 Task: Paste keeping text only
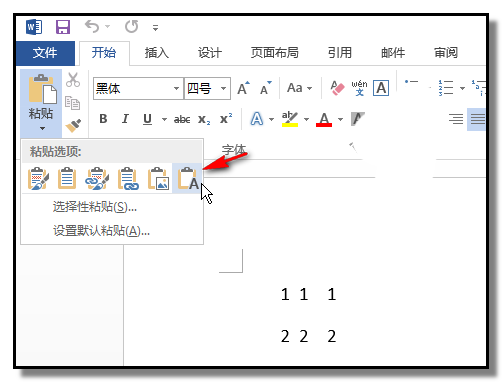pos(187,178)
